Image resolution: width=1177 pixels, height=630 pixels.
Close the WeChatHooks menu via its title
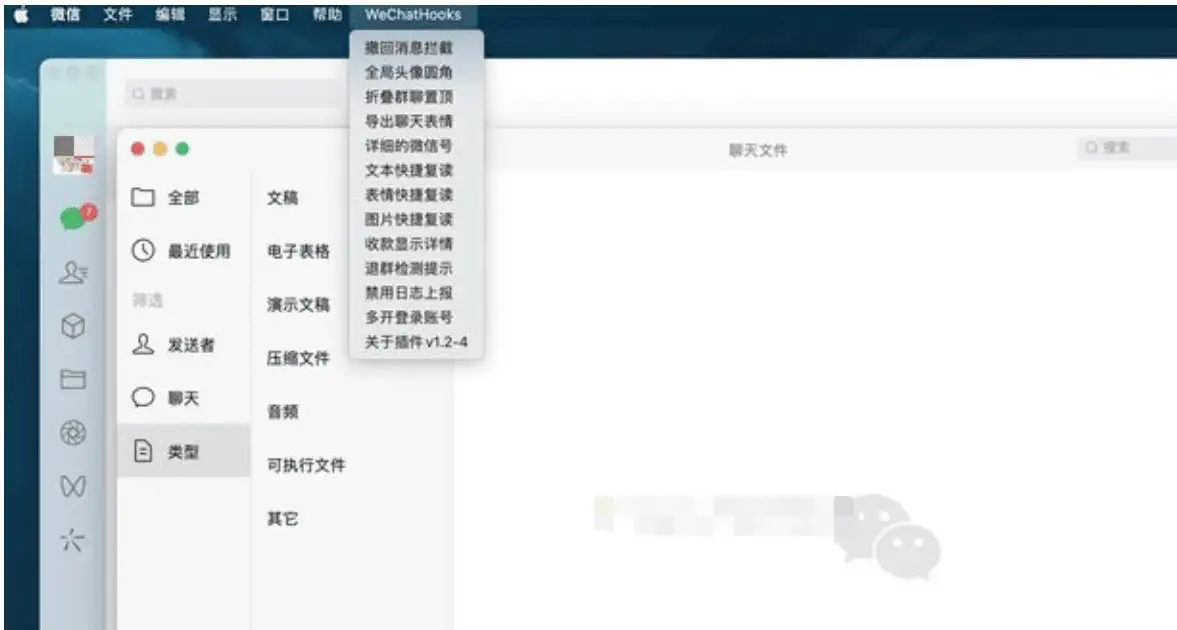point(413,14)
